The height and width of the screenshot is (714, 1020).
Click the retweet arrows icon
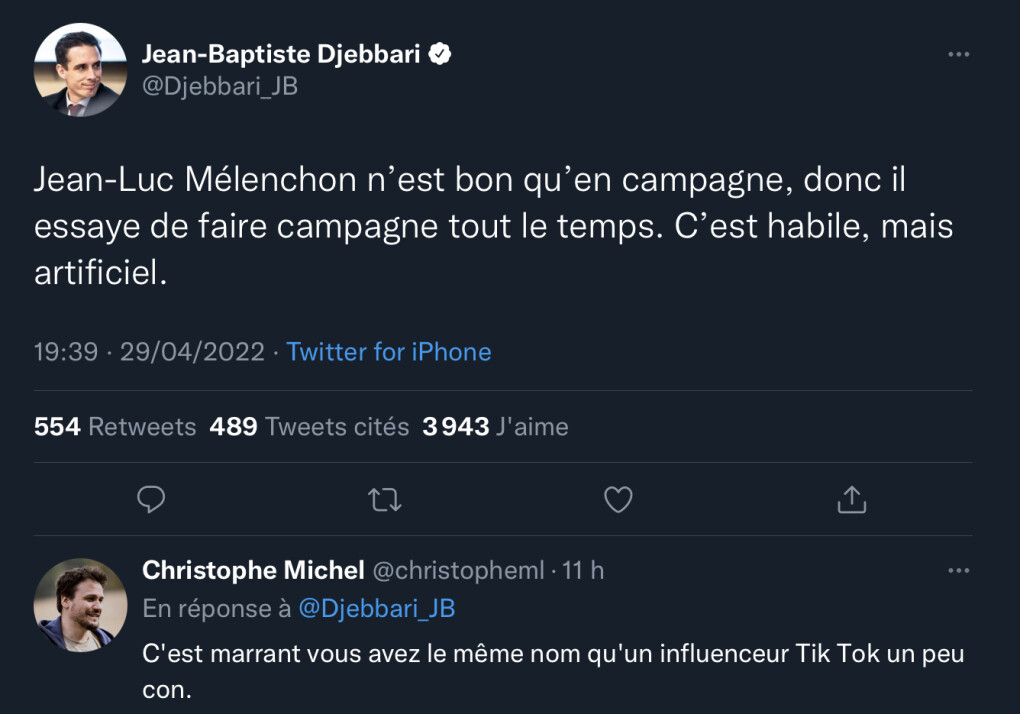[x=384, y=498]
